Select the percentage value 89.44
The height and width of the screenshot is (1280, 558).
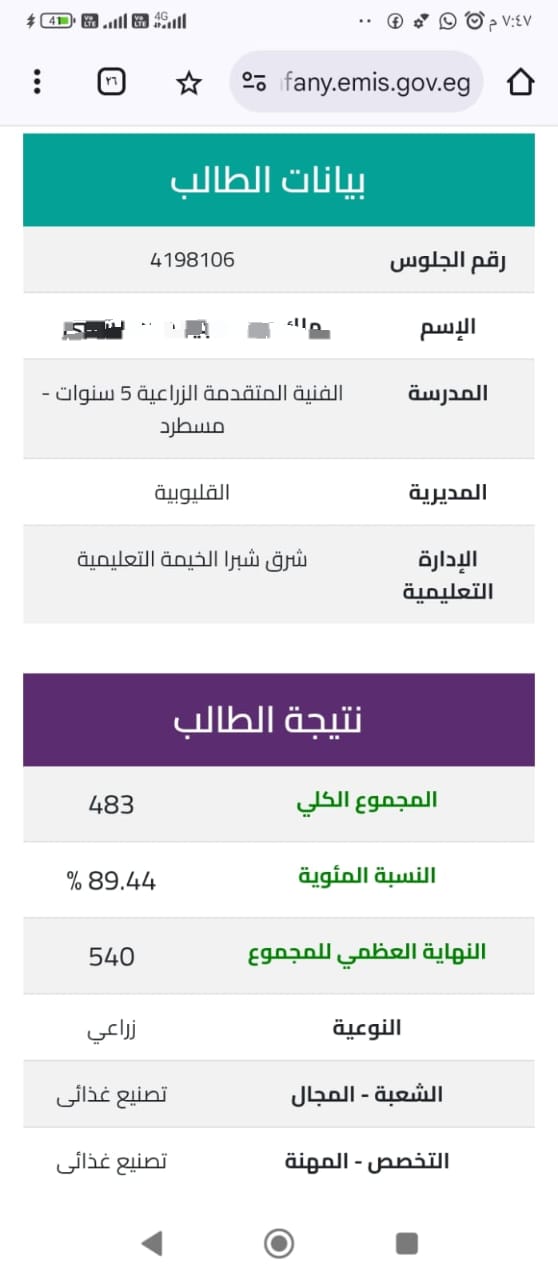[x=111, y=881]
